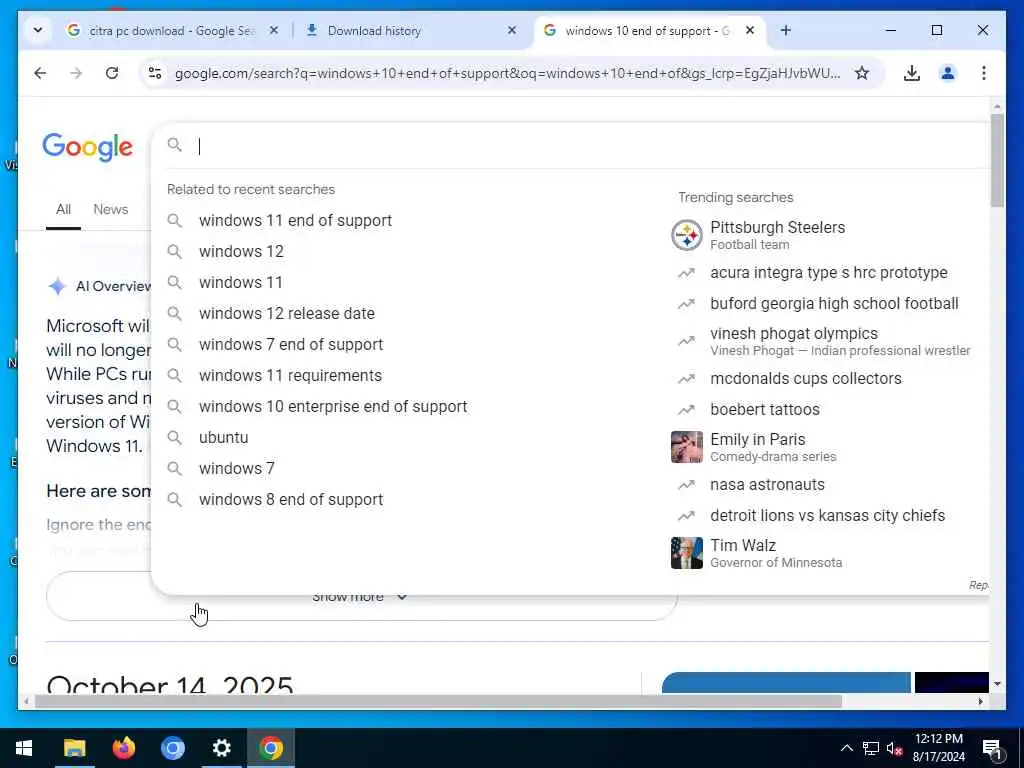The height and width of the screenshot is (768, 1024).
Task: Open trending acura integra type s hrc prototype
Action: [x=829, y=273]
